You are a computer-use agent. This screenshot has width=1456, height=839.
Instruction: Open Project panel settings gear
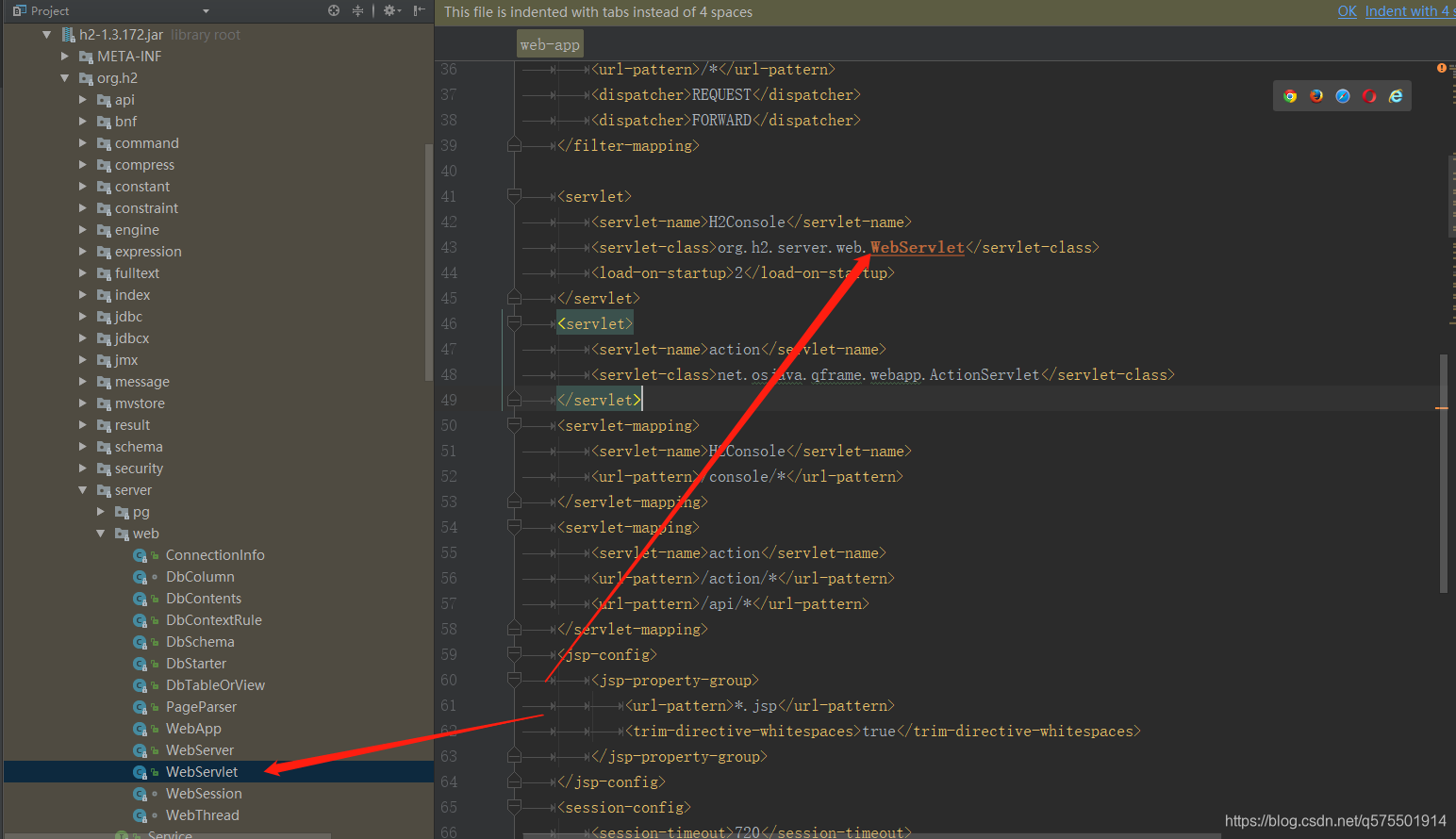pos(391,10)
